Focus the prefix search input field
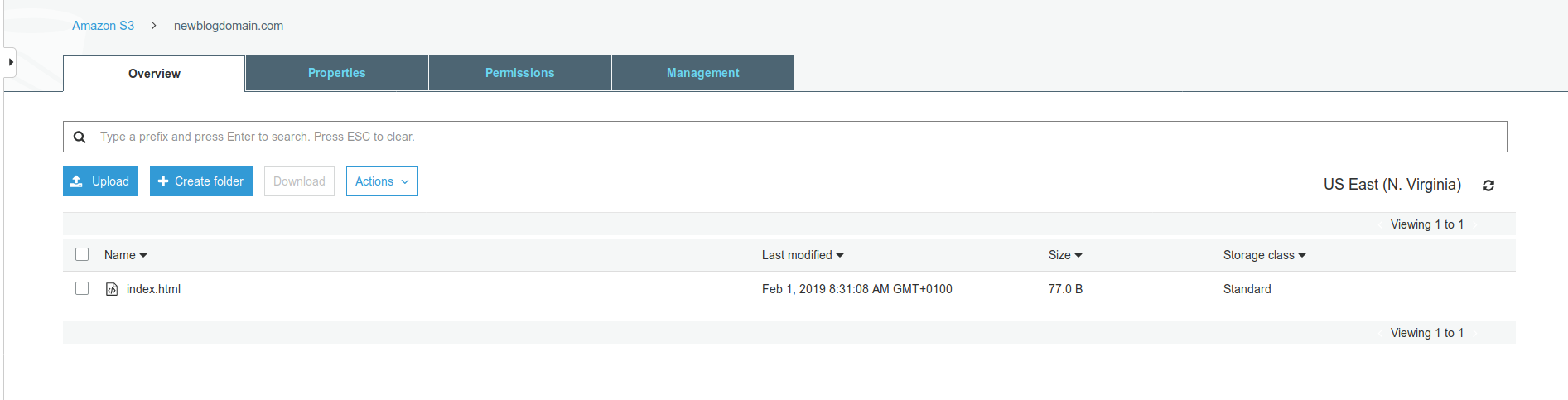 [784, 137]
